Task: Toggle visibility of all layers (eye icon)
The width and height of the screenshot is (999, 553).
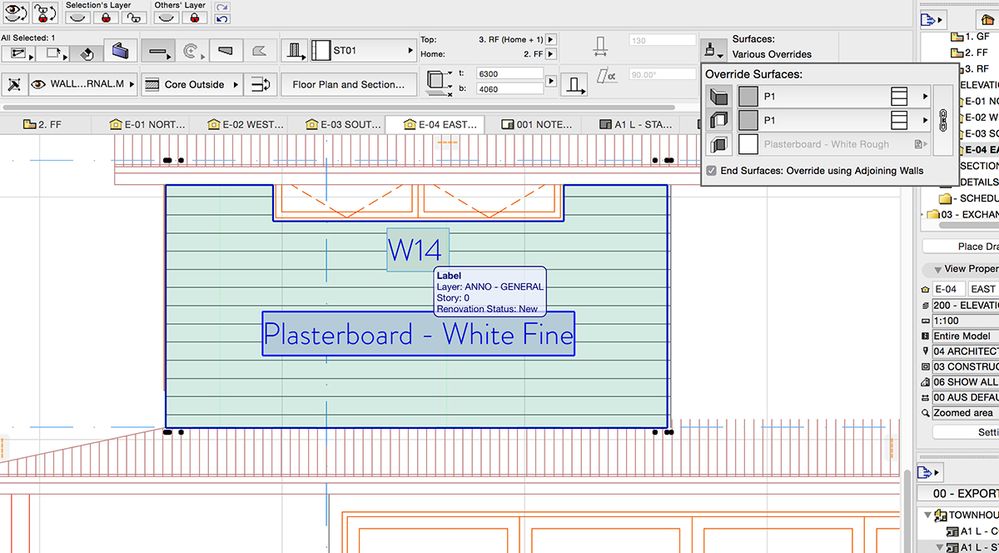Action: pyautogui.click(x=16, y=12)
